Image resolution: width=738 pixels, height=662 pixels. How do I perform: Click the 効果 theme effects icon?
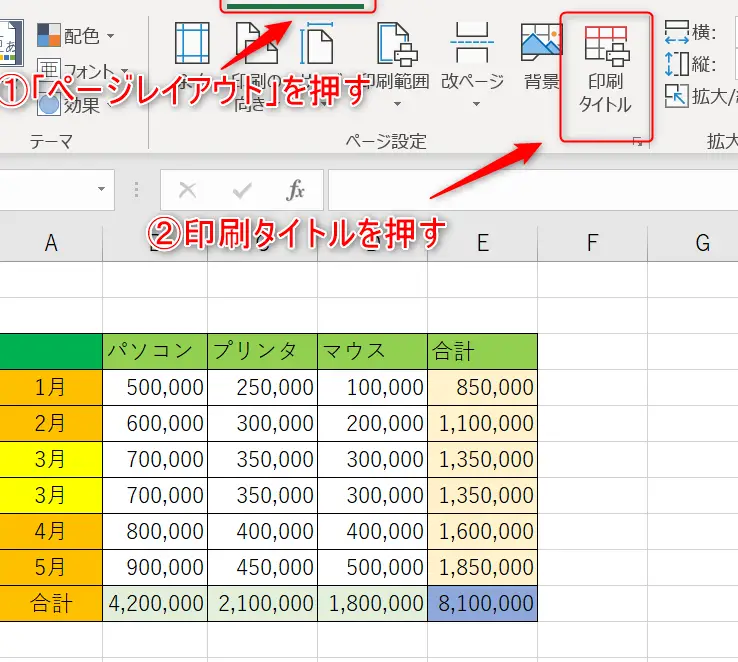(x=48, y=104)
